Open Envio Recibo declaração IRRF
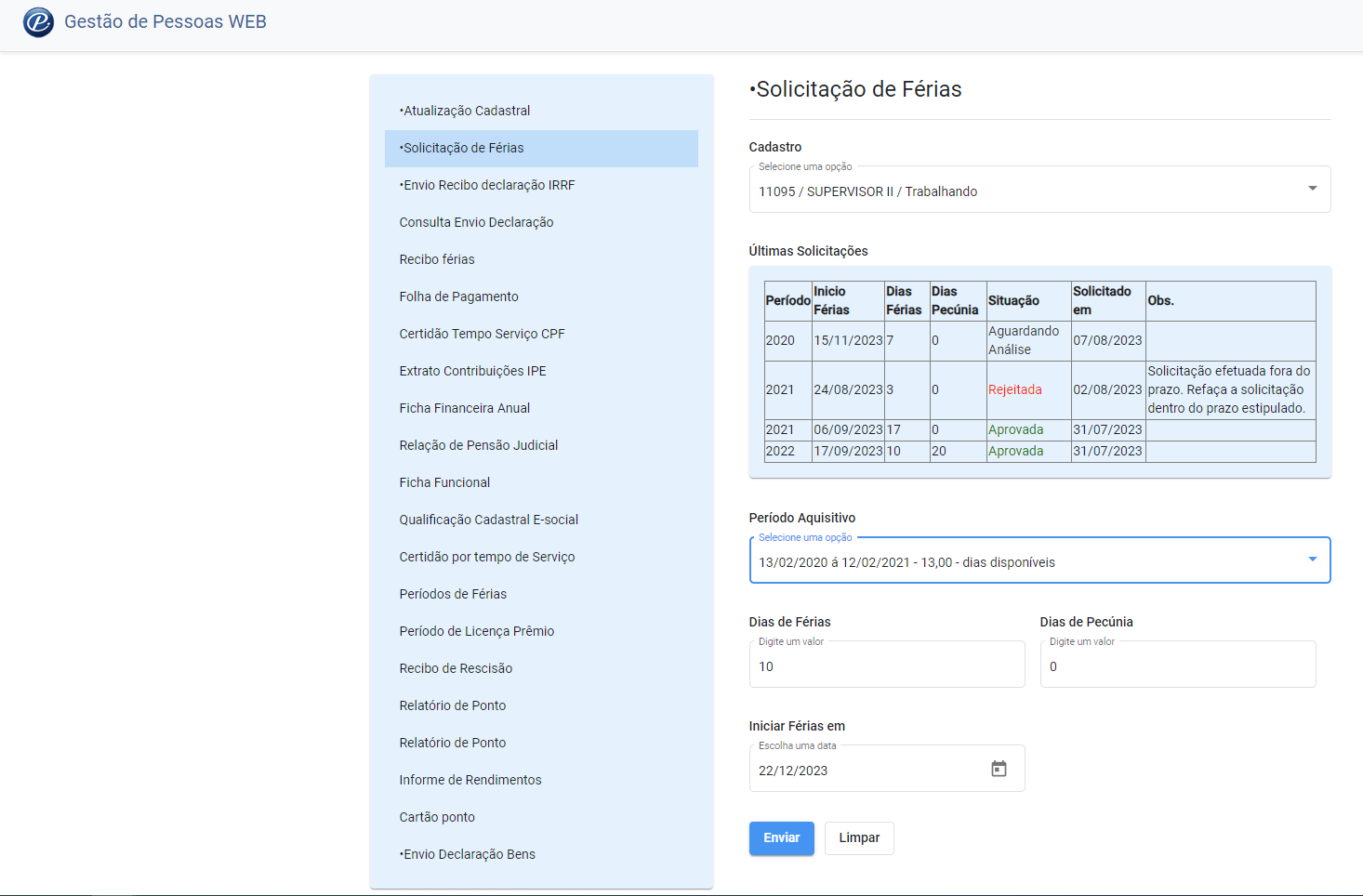The image size is (1363, 896). [x=541, y=185]
